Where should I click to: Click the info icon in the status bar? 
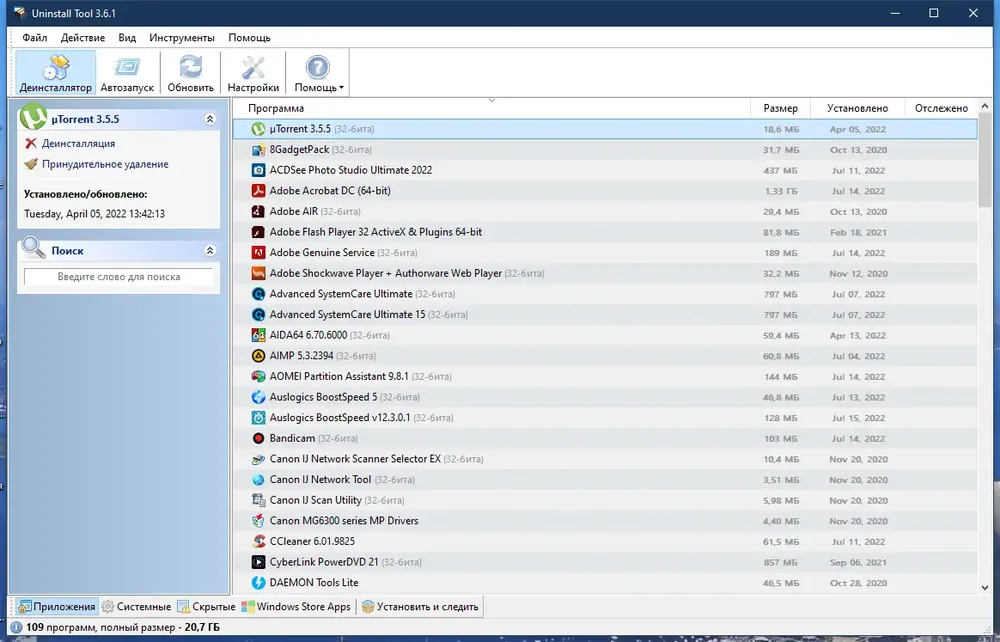tap(16, 627)
